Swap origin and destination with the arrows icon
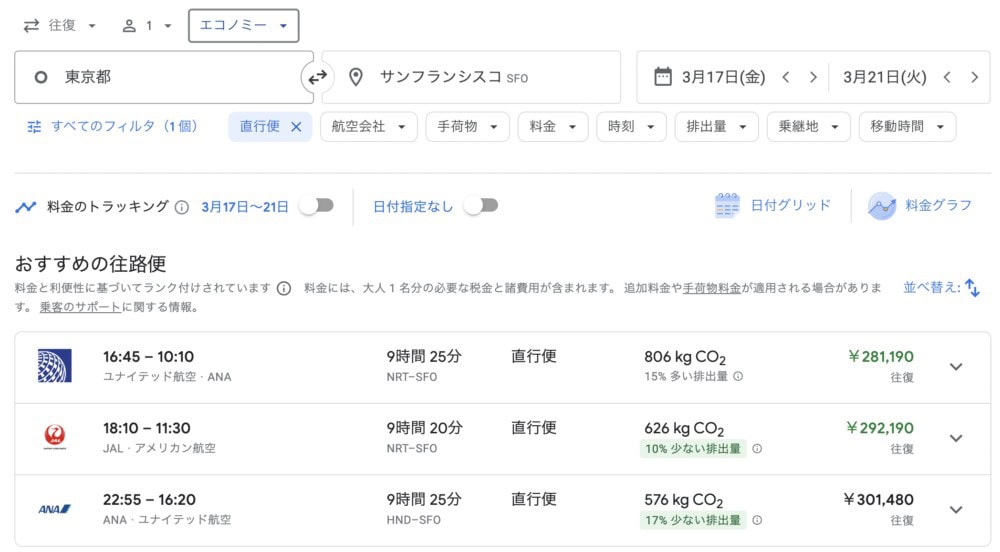The image size is (1000, 552). tap(318, 77)
